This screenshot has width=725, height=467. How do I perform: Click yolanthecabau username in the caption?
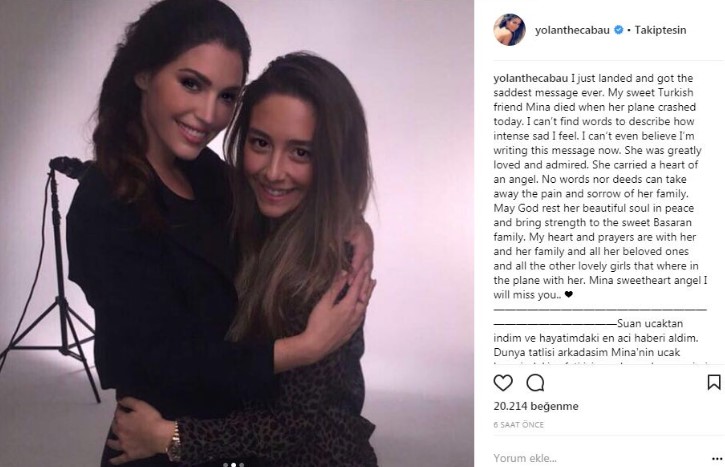point(530,78)
